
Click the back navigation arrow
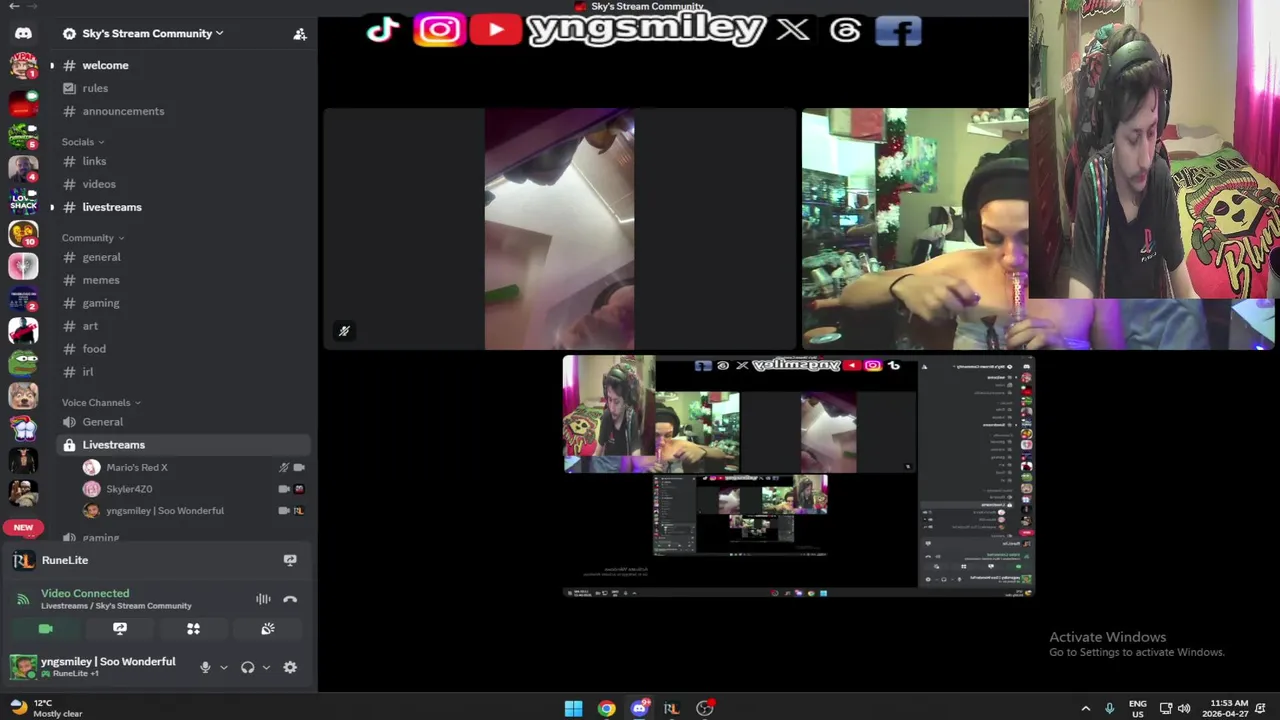coord(14,6)
